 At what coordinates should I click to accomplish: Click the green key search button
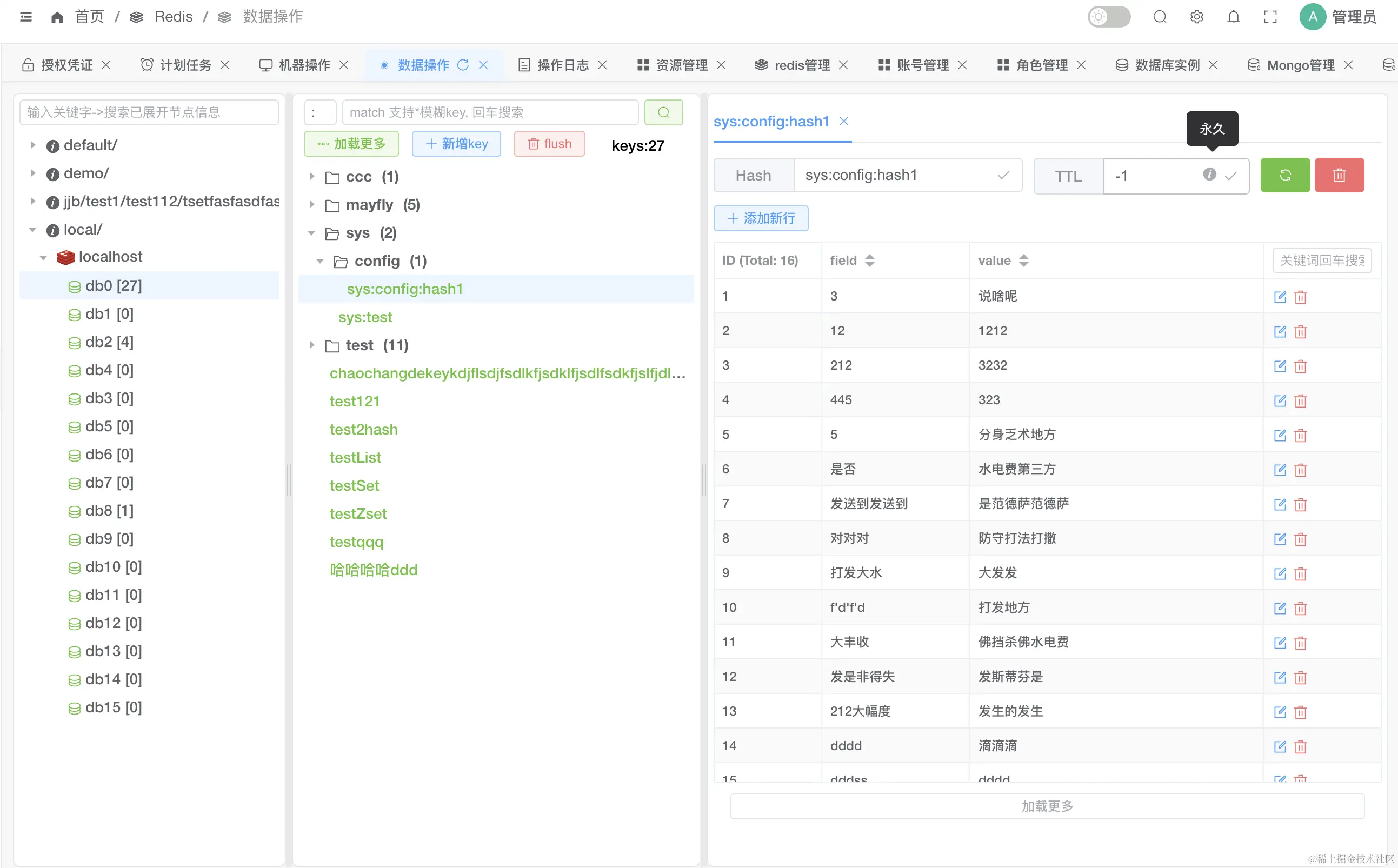point(663,112)
